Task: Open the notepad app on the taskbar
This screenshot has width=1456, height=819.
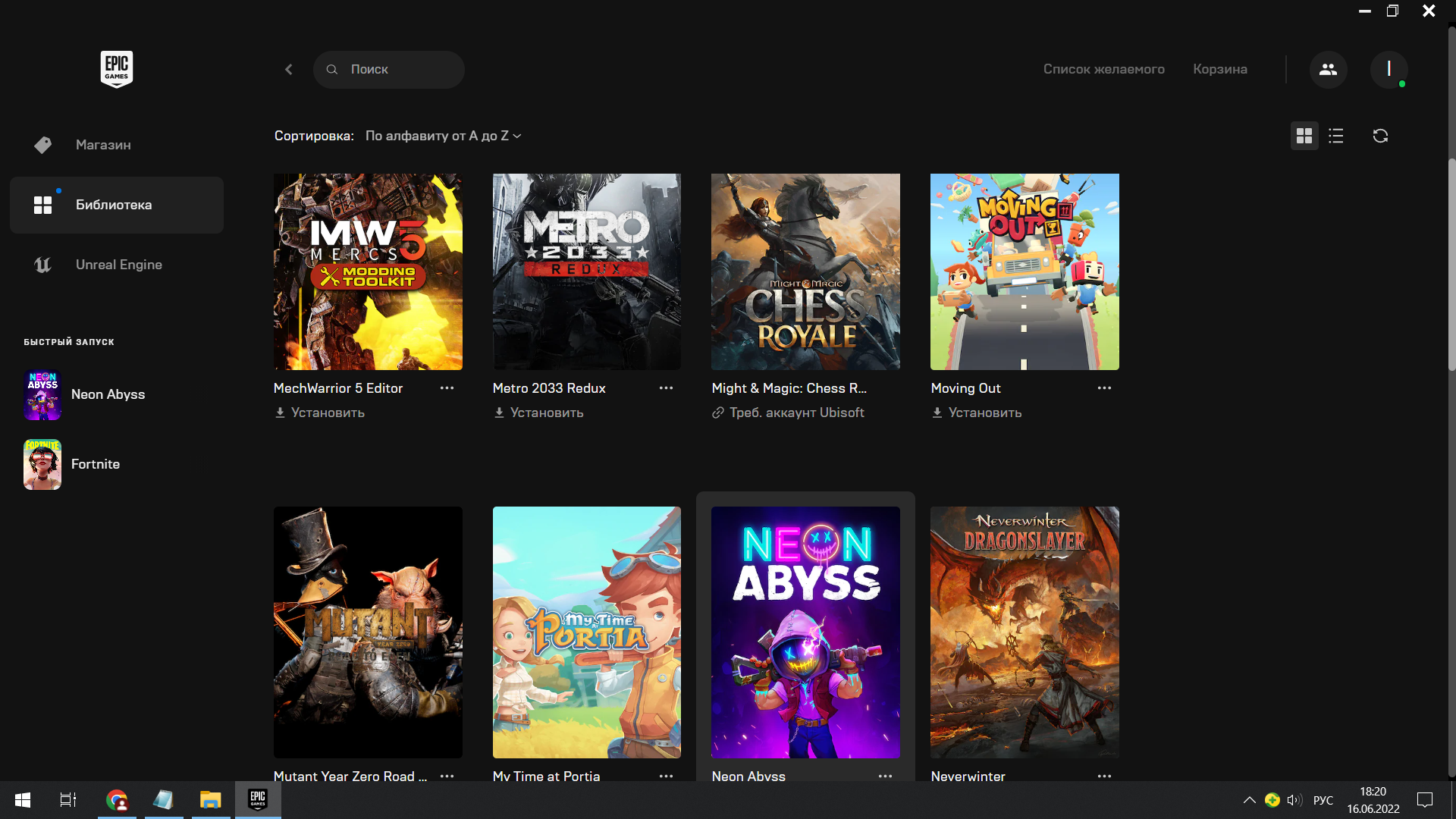Action: [x=164, y=800]
